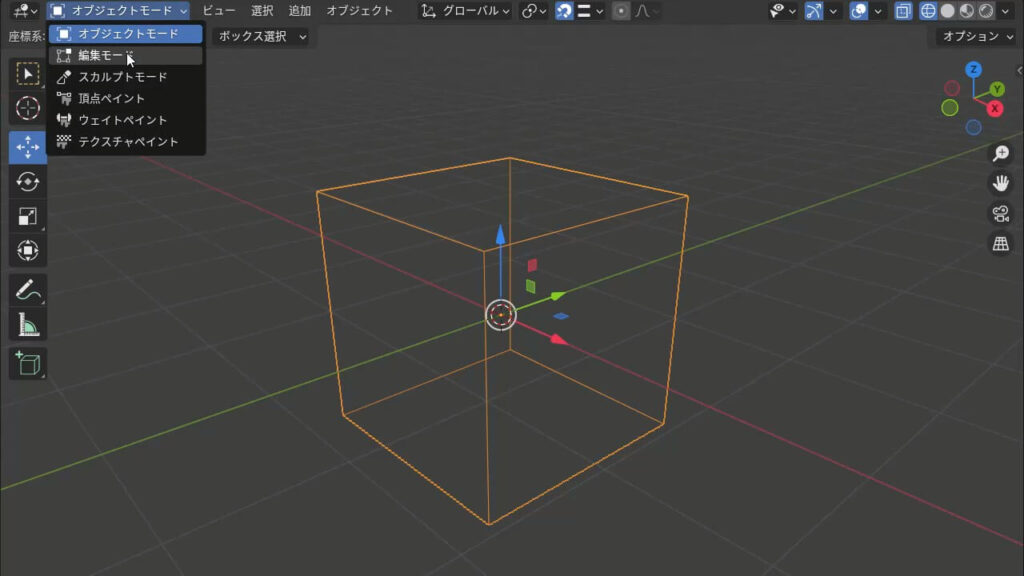Open the proportional falloff curve selector
The image size is (1024, 576).
point(646,10)
